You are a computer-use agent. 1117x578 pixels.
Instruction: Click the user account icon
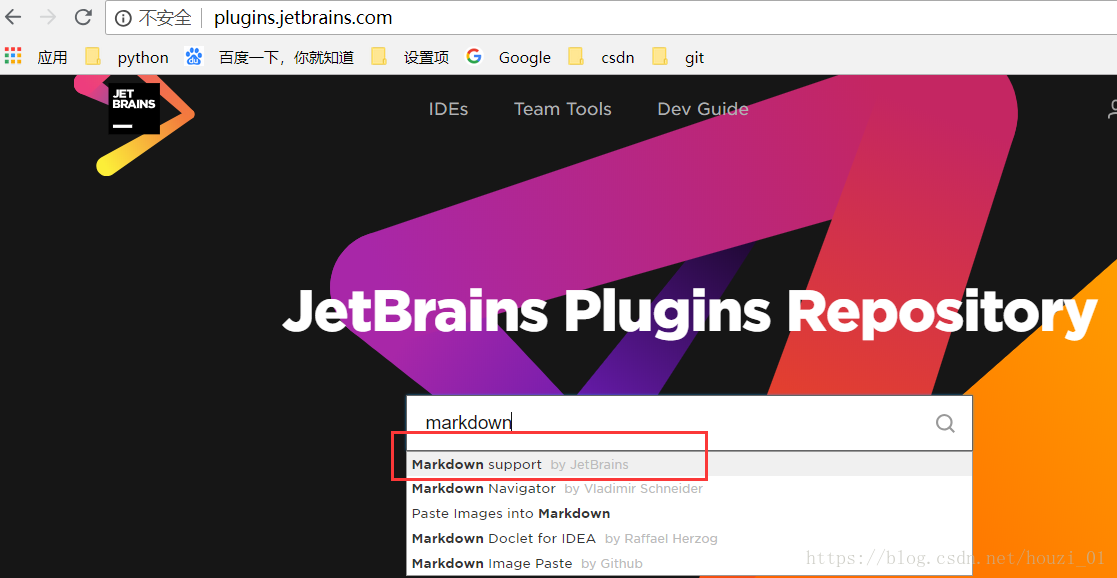coord(1111,109)
